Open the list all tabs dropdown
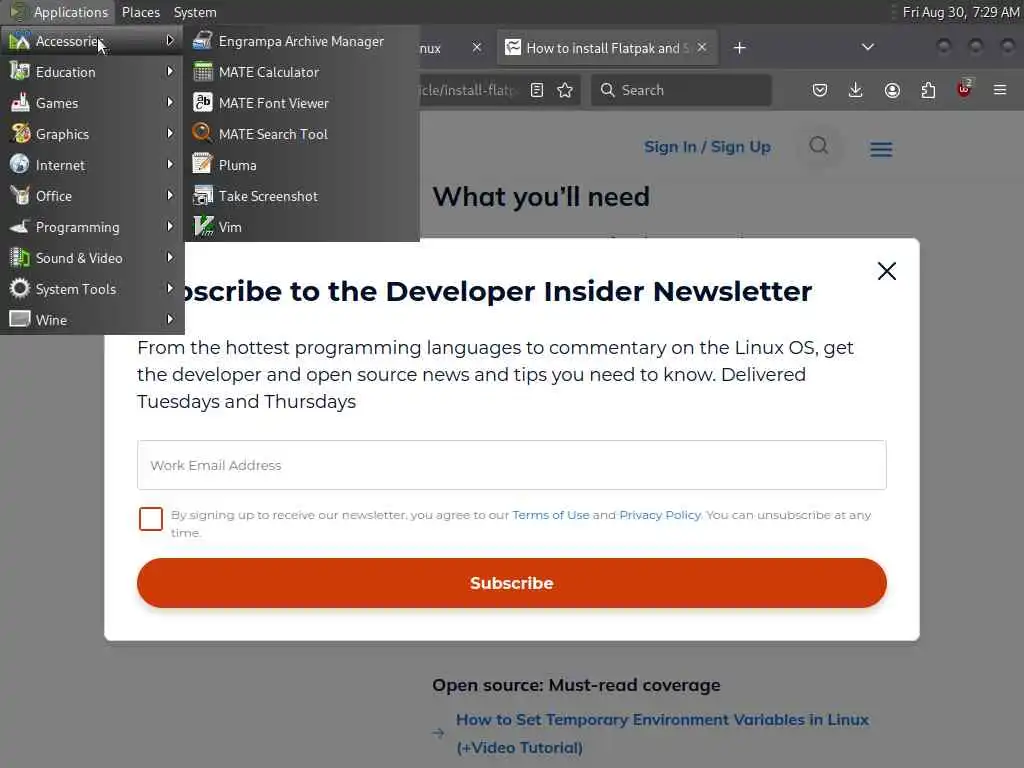 click(868, 47)
